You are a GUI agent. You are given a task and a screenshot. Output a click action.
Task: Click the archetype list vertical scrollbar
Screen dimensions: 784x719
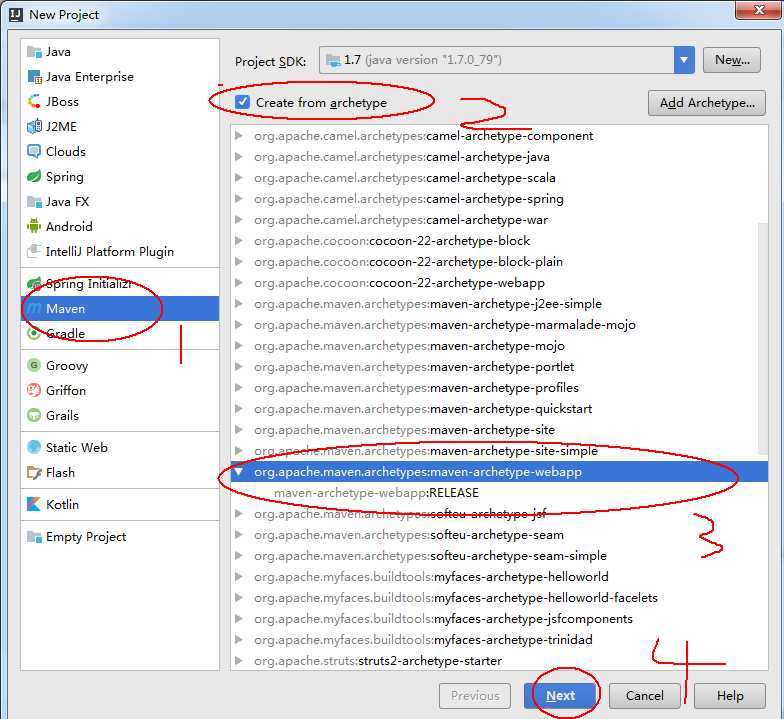pos(763,338)
